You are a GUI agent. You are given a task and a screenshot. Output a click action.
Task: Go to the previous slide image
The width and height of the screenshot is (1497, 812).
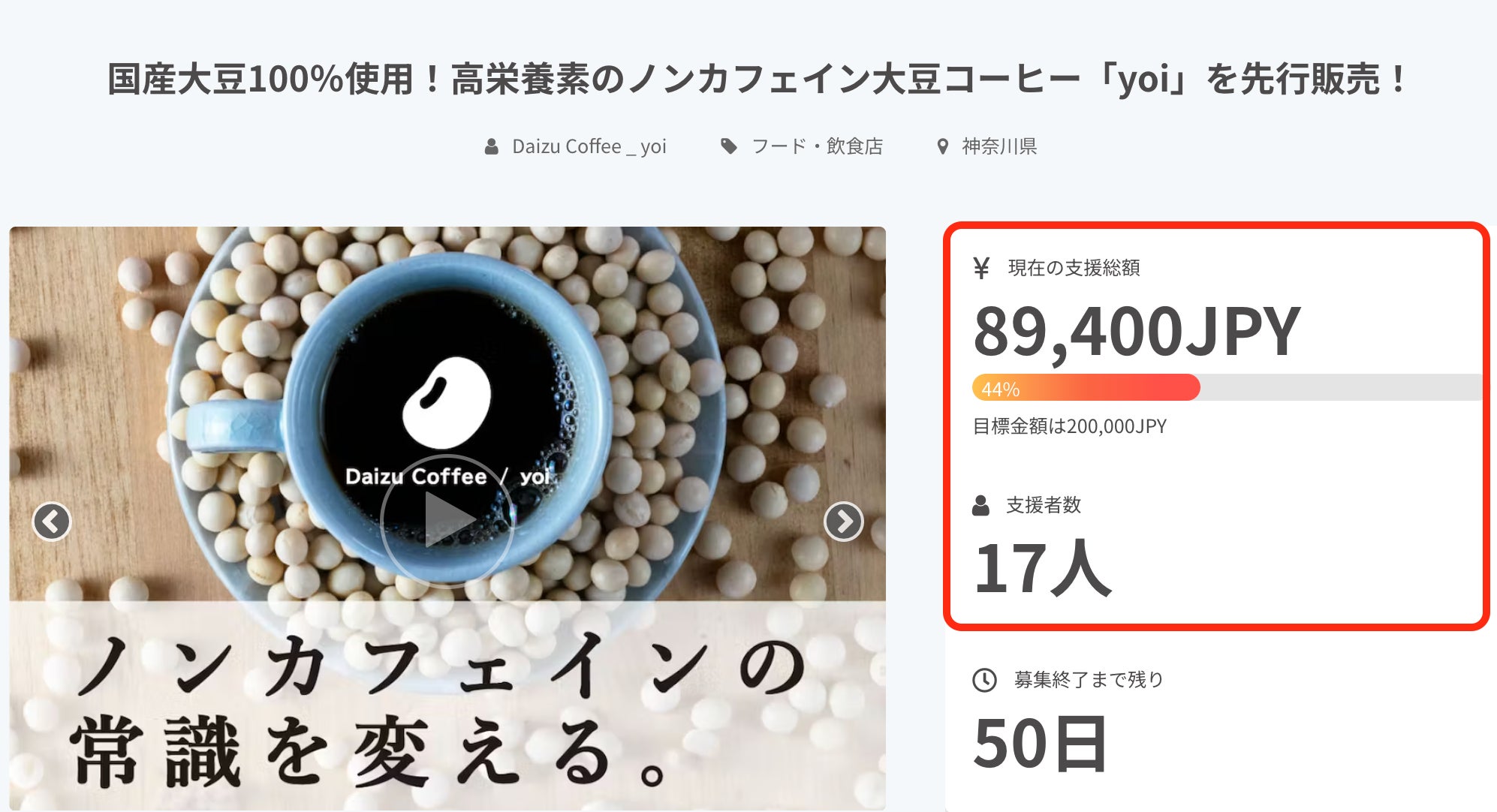[x=52, y=522]
